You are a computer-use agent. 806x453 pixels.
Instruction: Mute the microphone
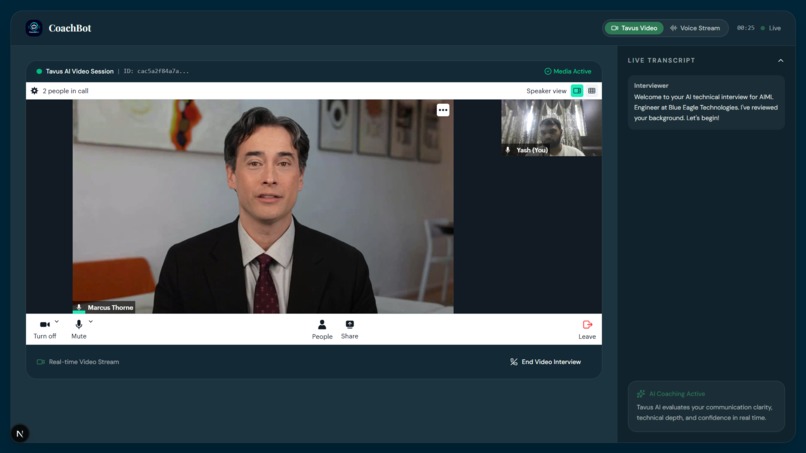coord(79,329)
